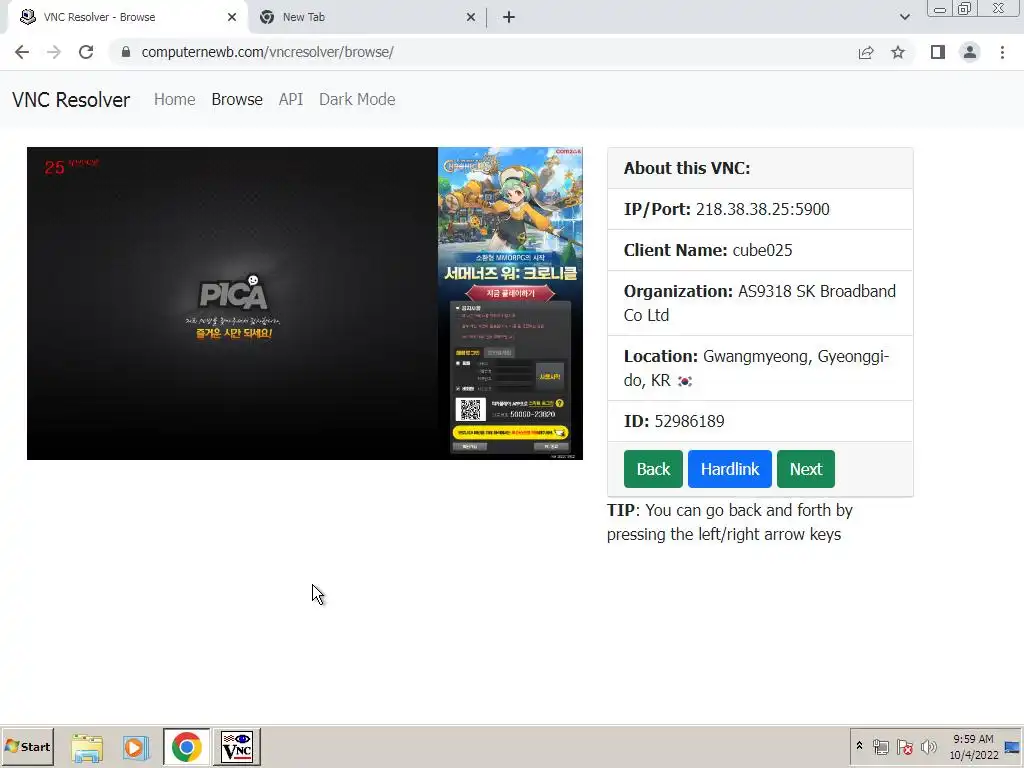Select client name cube025 text
This screenshot has height=768, width=1024.
[708, 250]
